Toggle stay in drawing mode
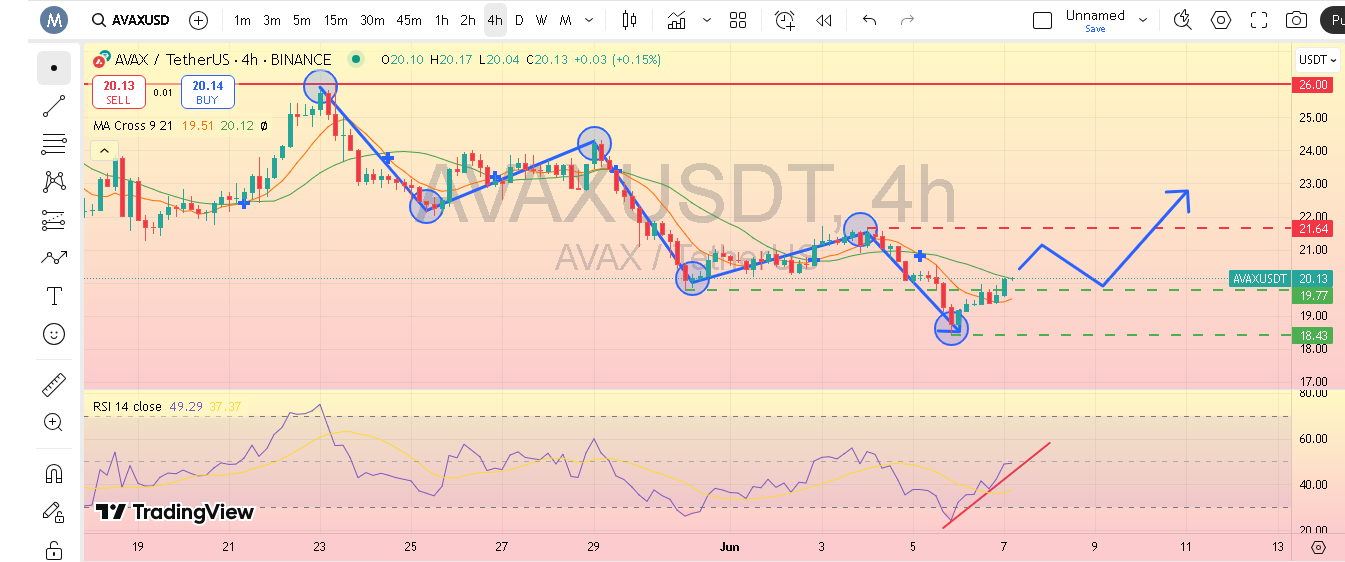This screenshot has height=562, width=1345. (x=54, y=511)
